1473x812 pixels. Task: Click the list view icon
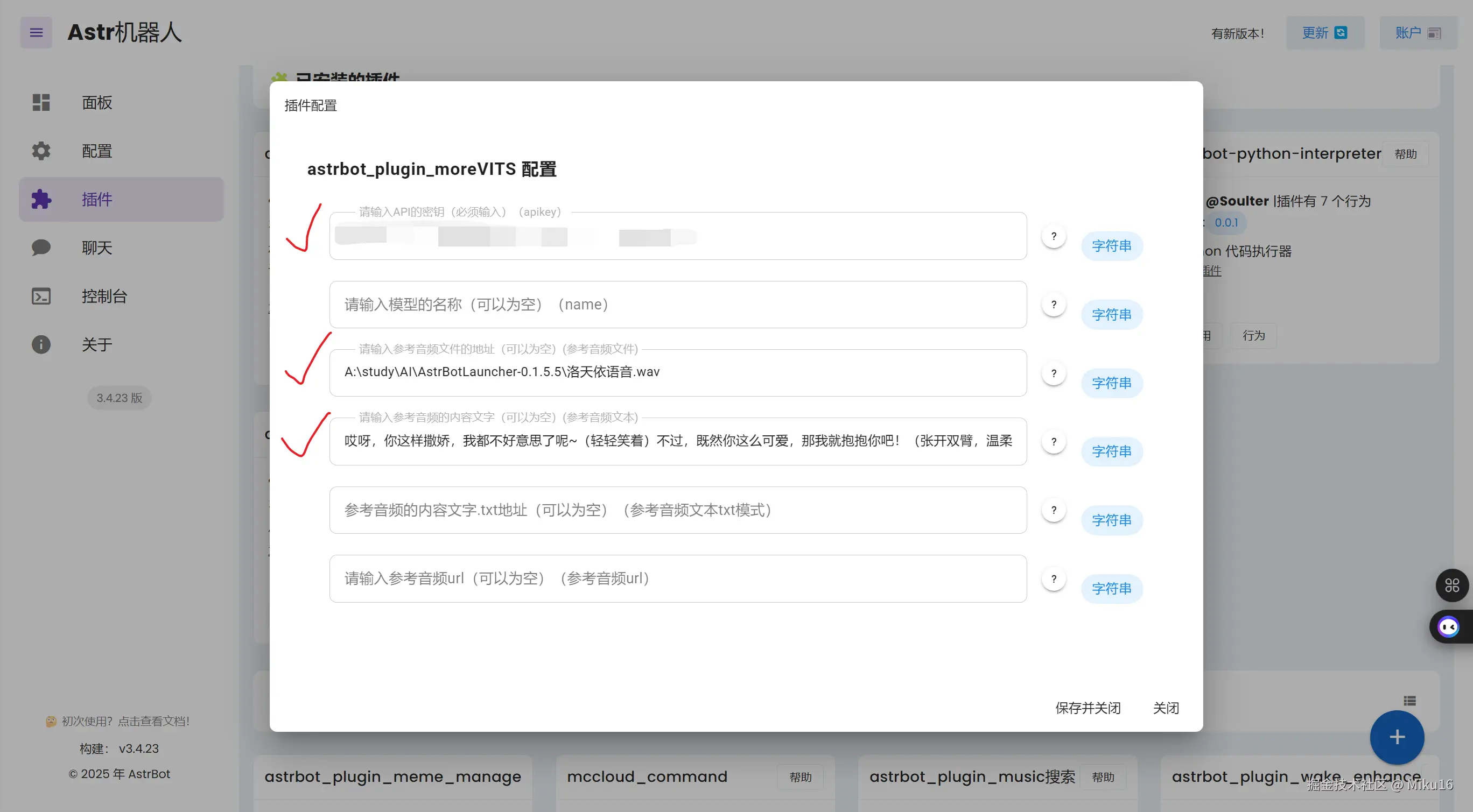tap(1409, 701)
